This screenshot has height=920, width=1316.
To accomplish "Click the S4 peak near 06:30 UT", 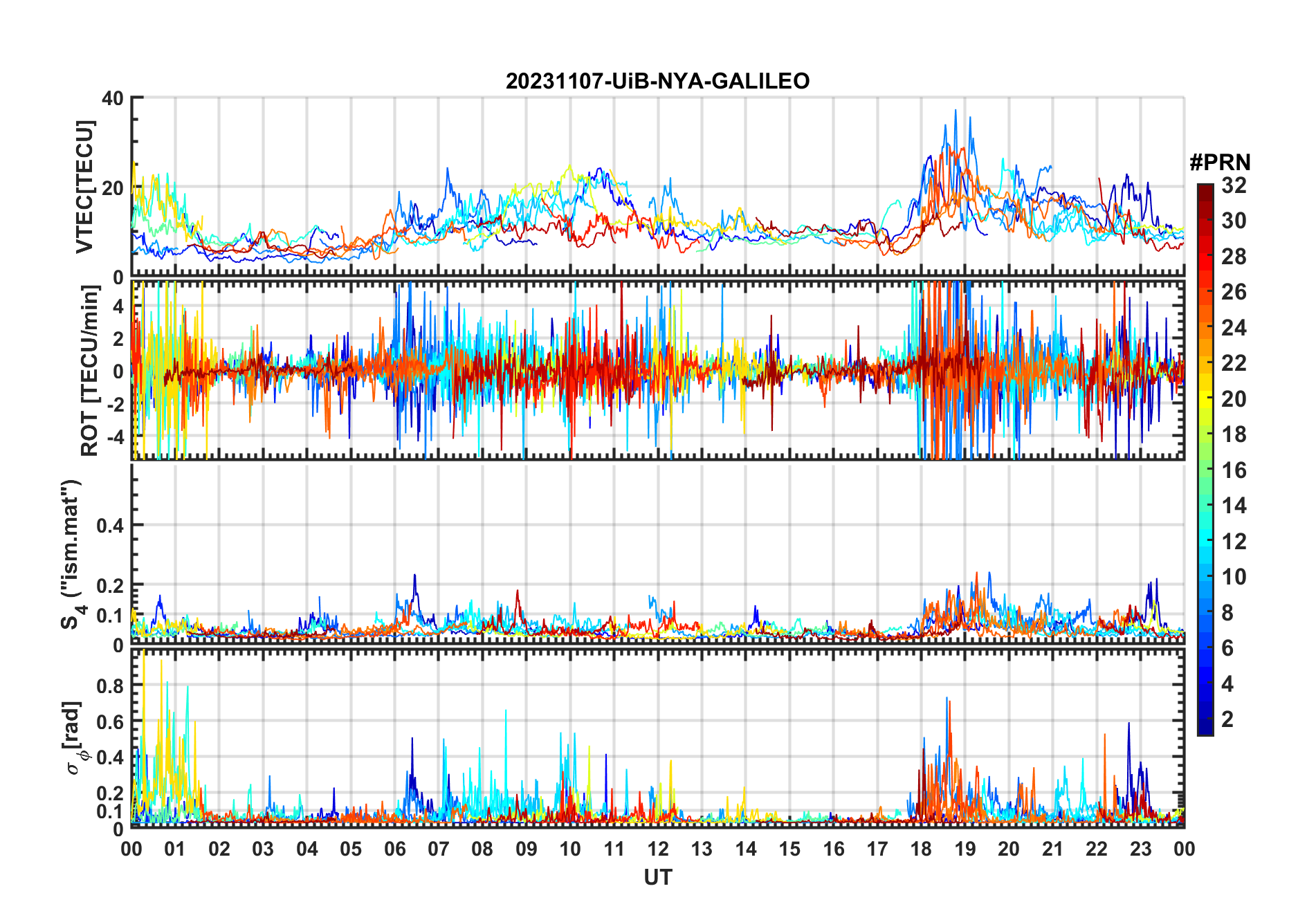I will tap(415, 576).
